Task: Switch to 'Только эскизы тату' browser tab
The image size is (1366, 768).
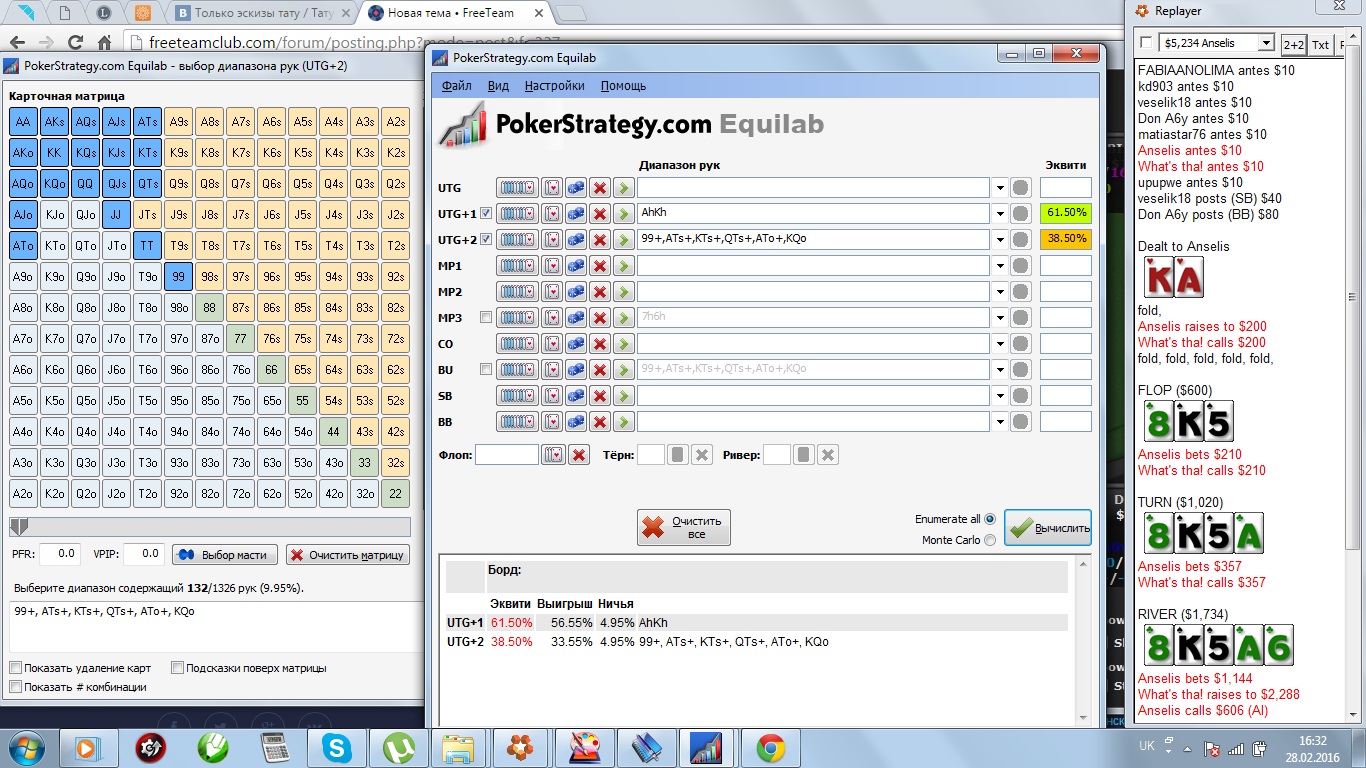Action: (264, 13)
